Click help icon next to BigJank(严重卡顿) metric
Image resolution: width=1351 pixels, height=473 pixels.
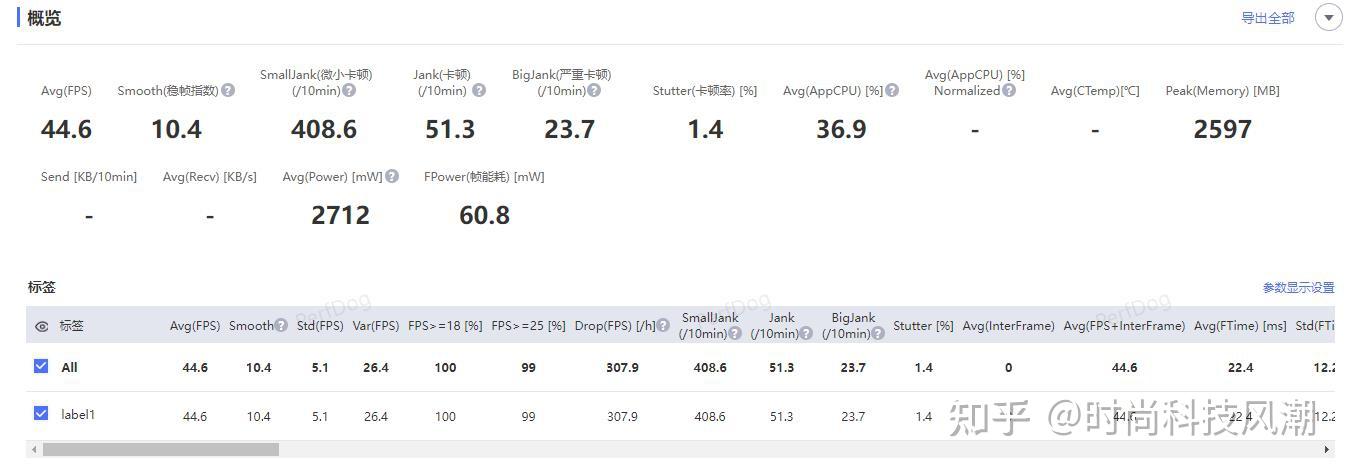[x=594, y=91]
